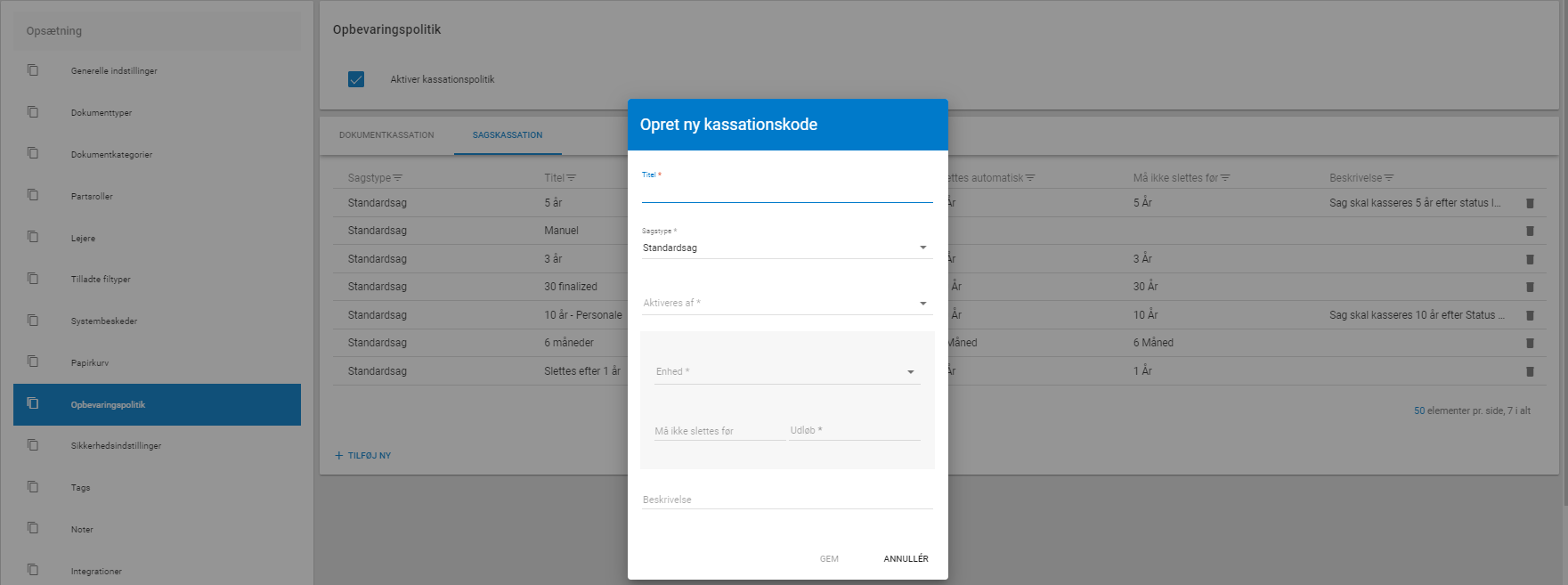Click the icon beside Partsroller
The width and height of the screenshot is (1568, 585).
pos(33,195)
